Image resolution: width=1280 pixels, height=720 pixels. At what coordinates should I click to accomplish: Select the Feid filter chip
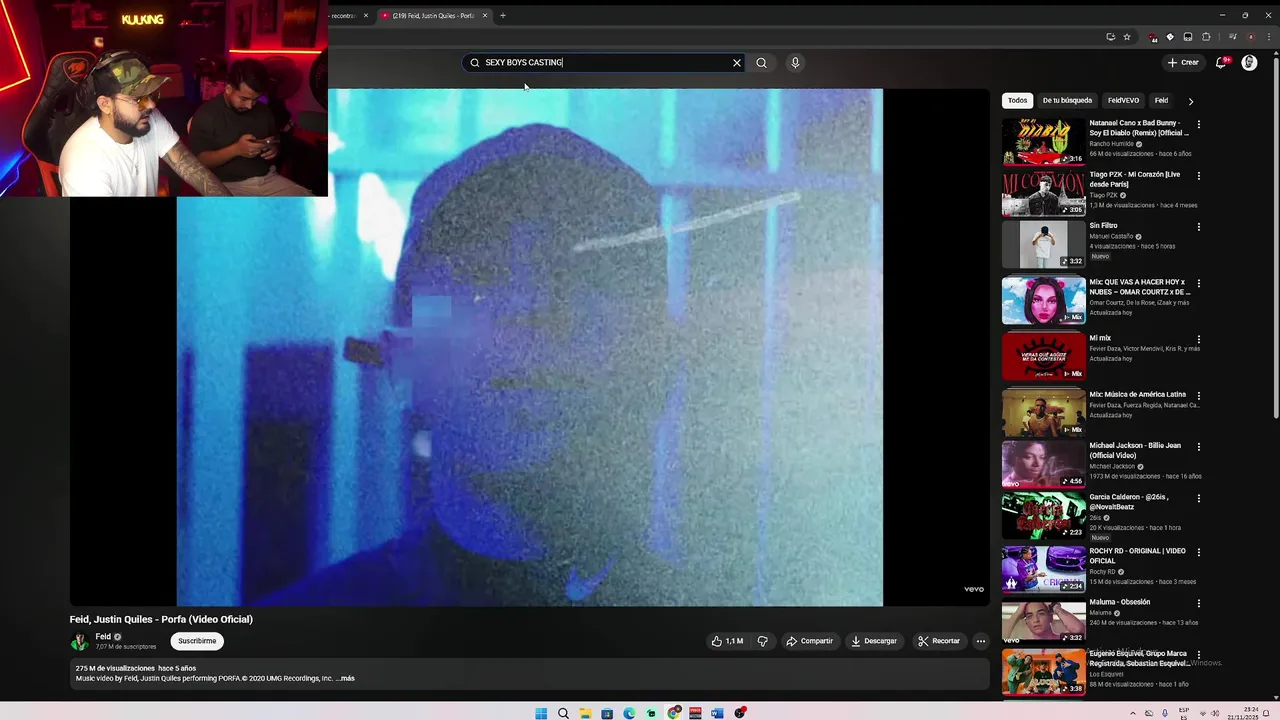[1161, 100]
